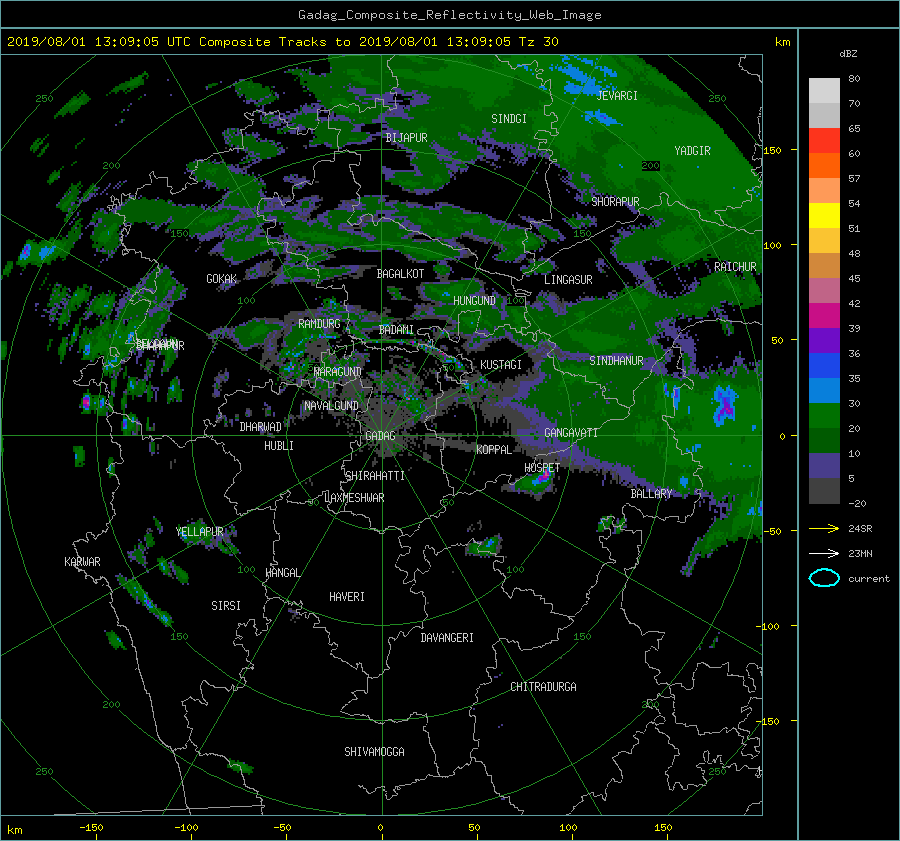Click the bright green 30 dBZ legend swatch
This screenshot has height=841, width=900.
[x=824, y=416]
